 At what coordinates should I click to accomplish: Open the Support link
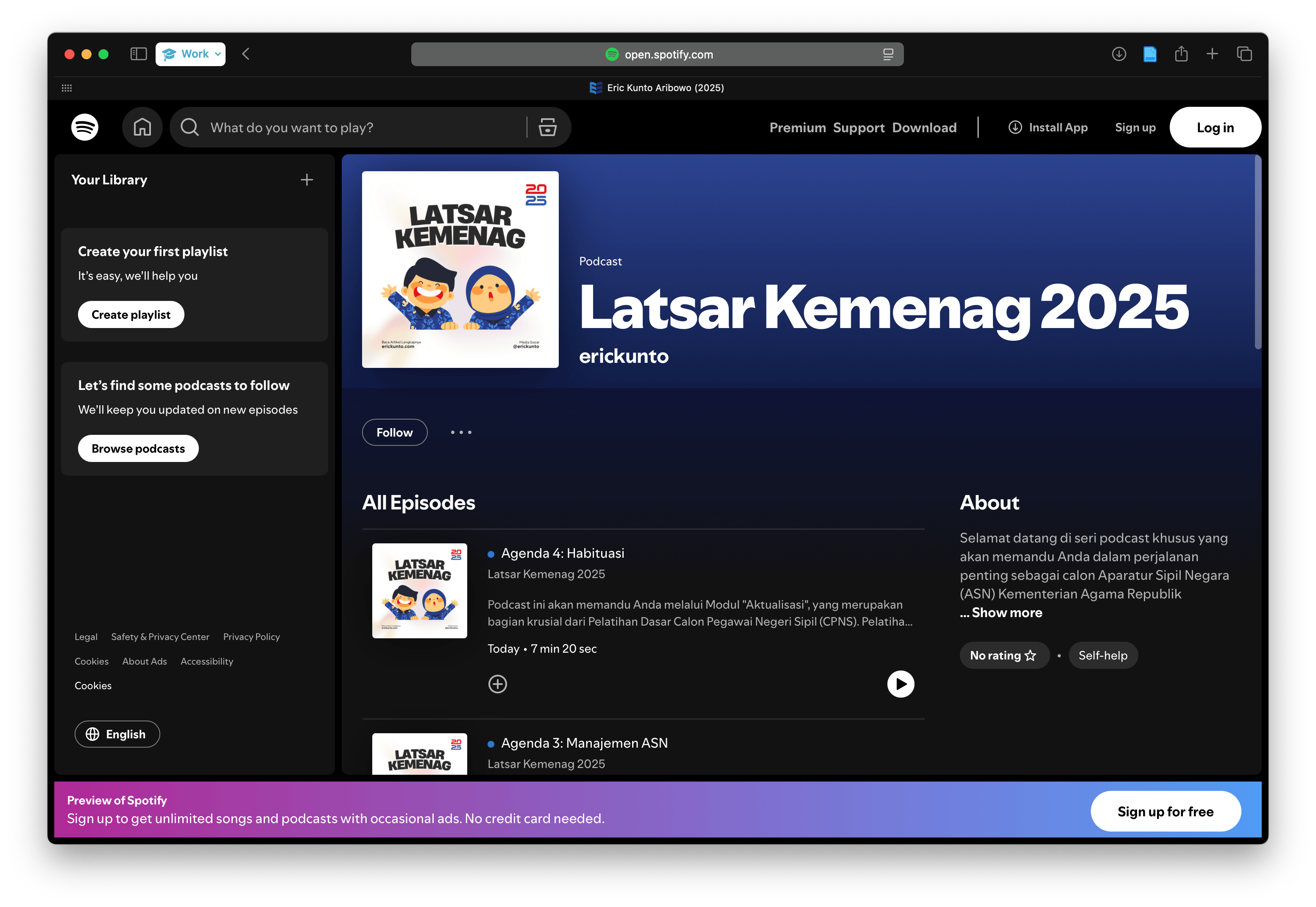[859, 127]
